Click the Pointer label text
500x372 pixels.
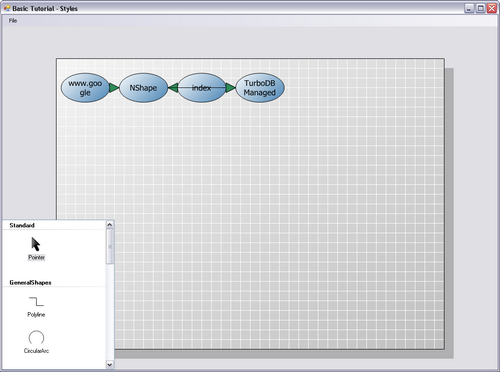tap(36, 257)
